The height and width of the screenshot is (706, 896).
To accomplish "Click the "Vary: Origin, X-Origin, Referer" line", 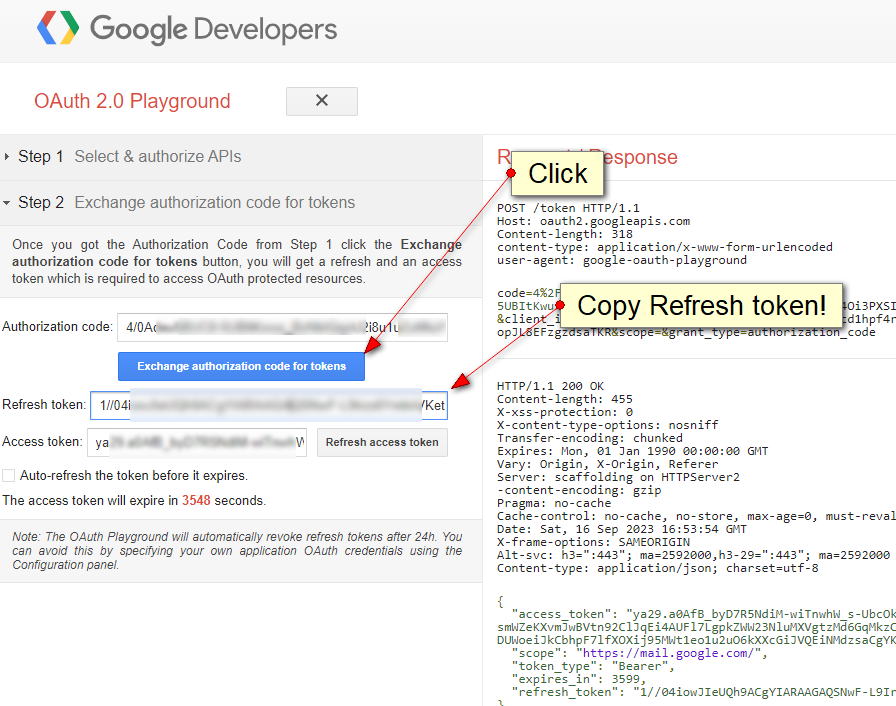I will point(607,464).
